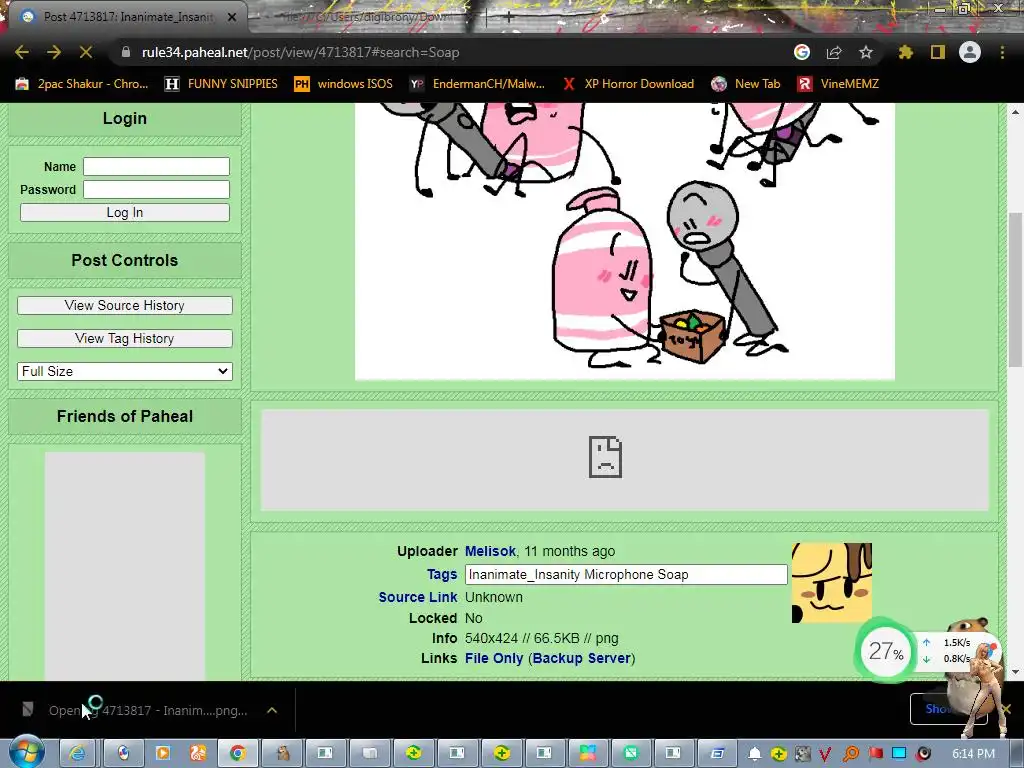The image size is (1024, 768).
Task: Switch to the Post 4713817 tab
Action: click(127, 17)
